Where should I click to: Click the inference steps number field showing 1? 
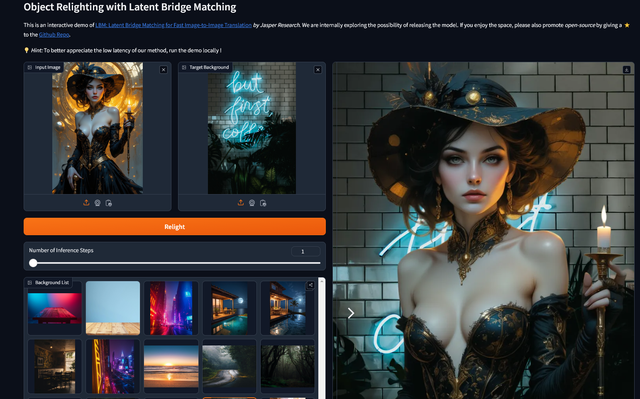click(x=306, y=251)
